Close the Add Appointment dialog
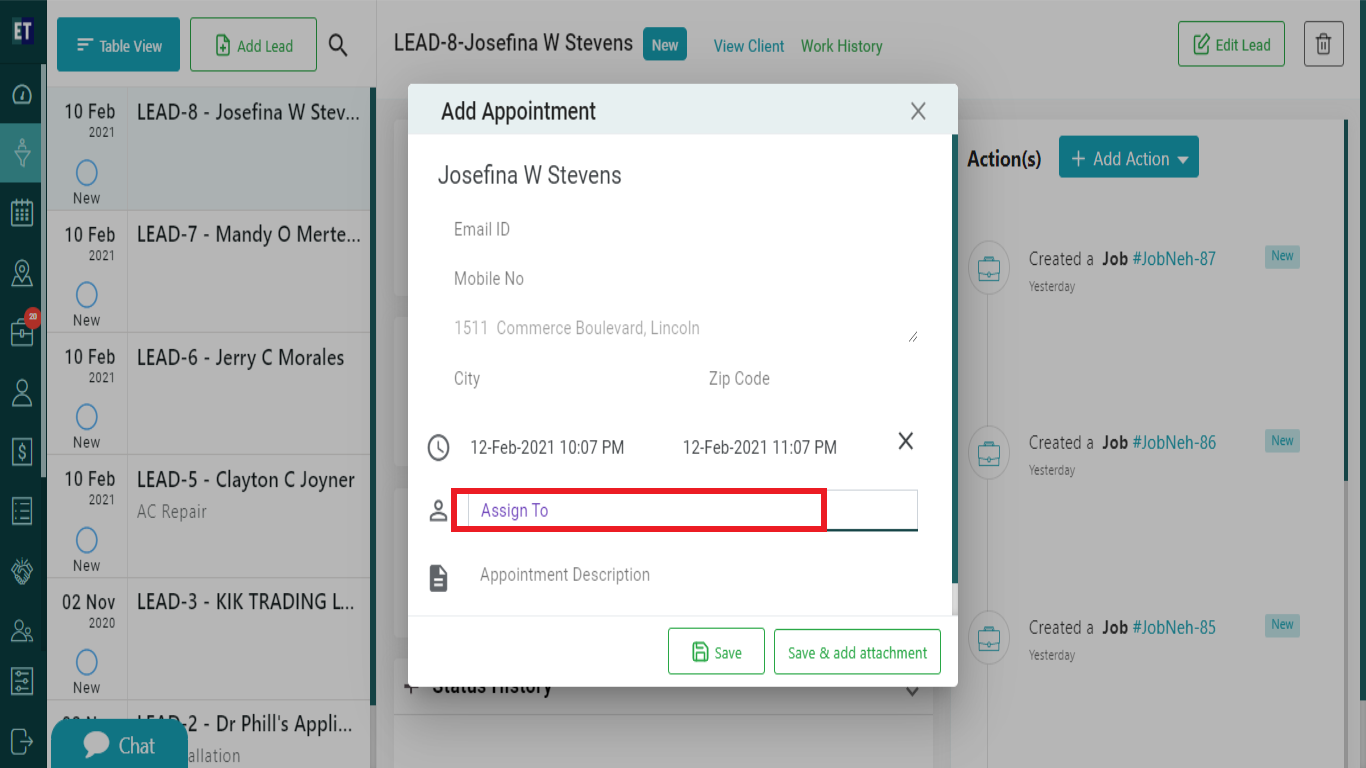Viewport: 1366px width, 768px height. click(918, 111)
